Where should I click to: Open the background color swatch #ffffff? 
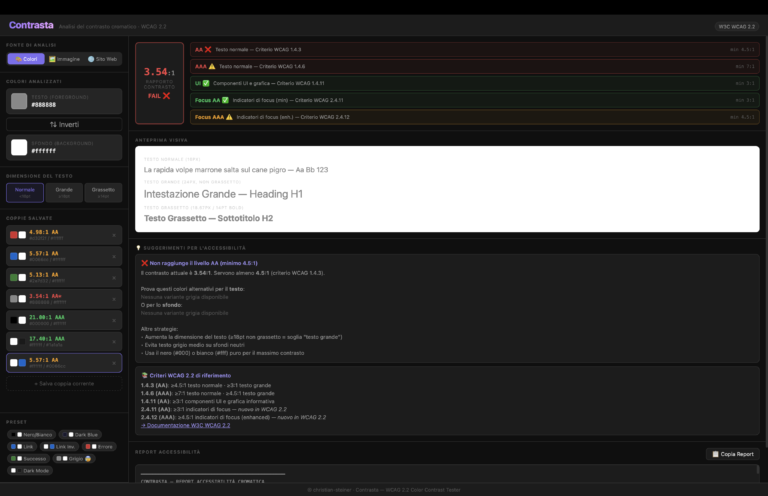19,147
